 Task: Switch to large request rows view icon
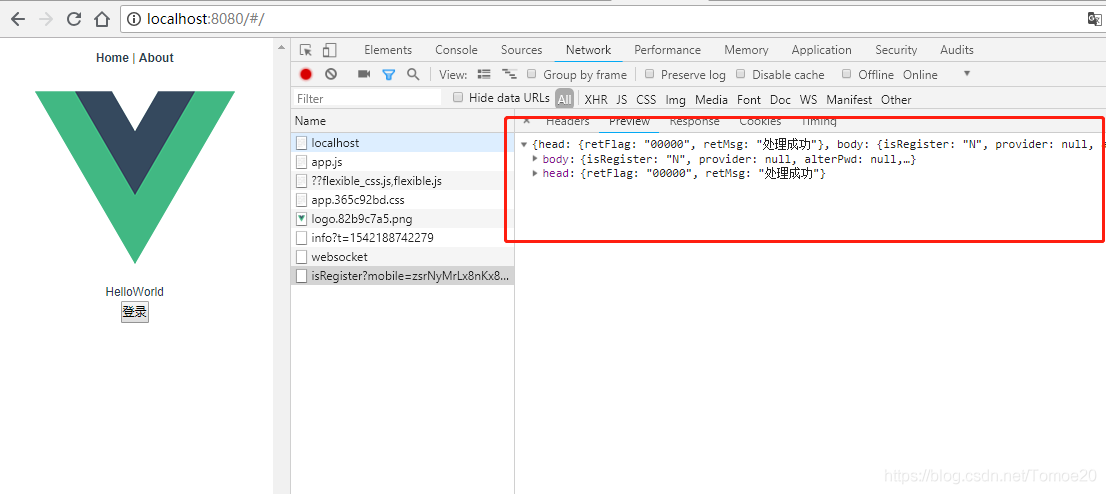484,74
